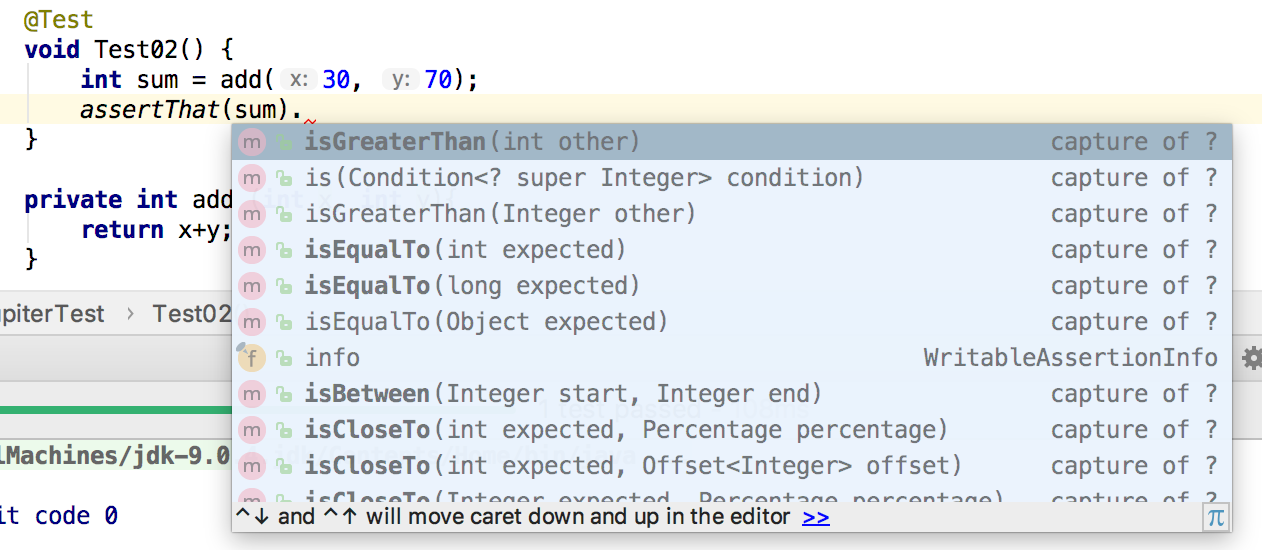Choose the info WritableAssertionInfo entry

pyautogui.click(x=732, y=358)
